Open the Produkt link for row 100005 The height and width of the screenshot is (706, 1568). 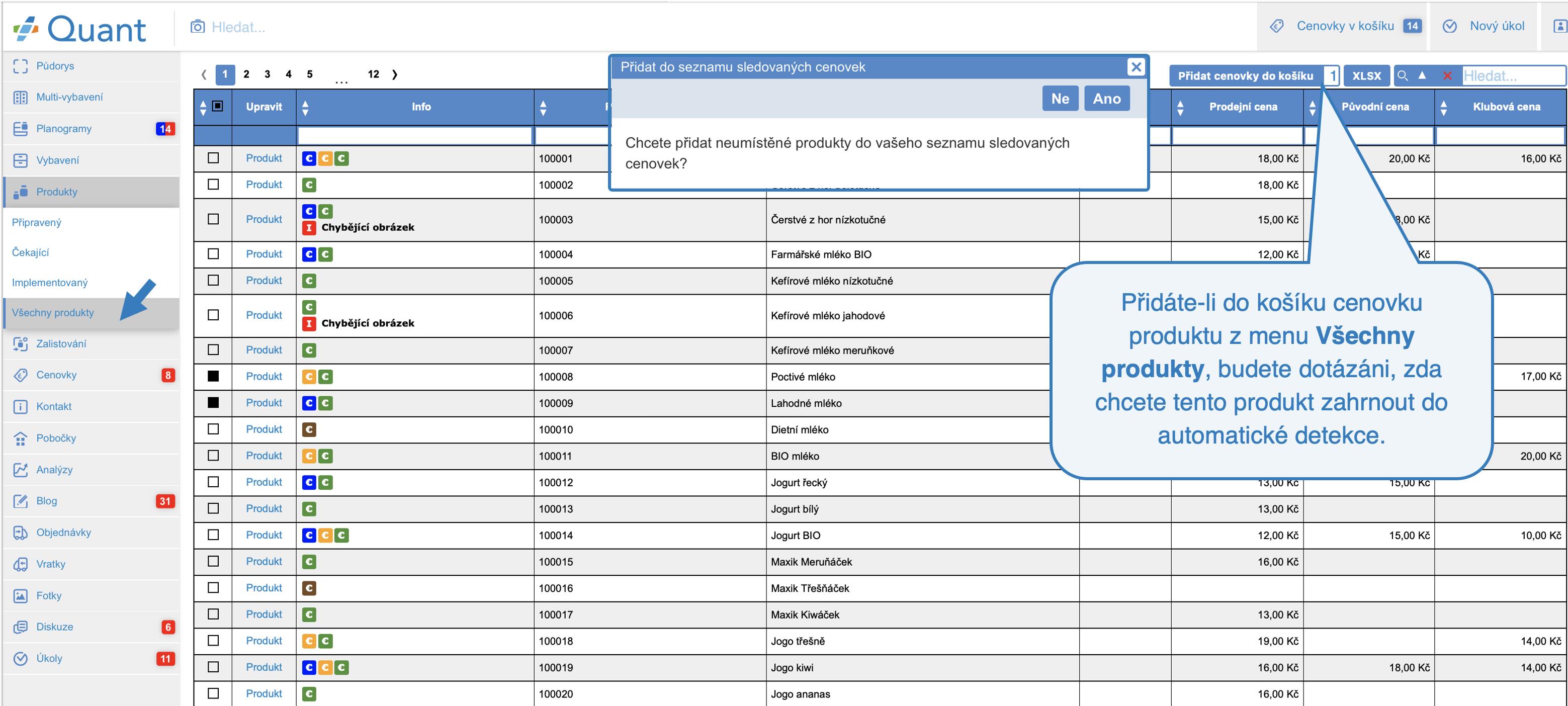pyautogui.click(x=264, y=280)
